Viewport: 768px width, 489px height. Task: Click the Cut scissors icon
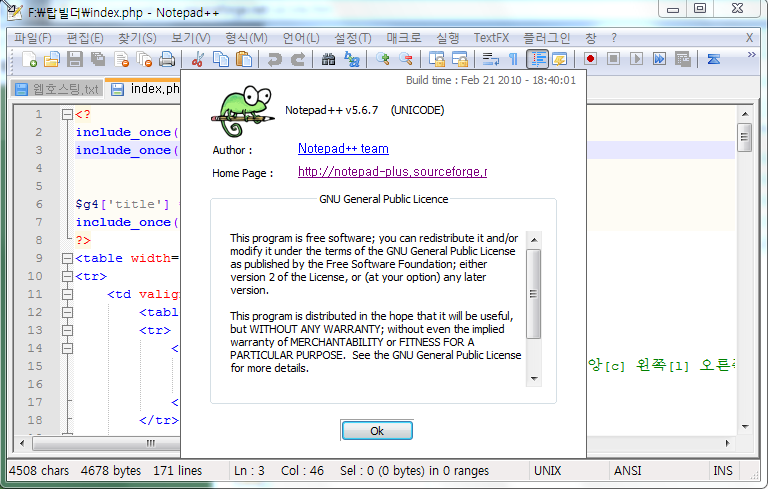click(x=198, y=60)
